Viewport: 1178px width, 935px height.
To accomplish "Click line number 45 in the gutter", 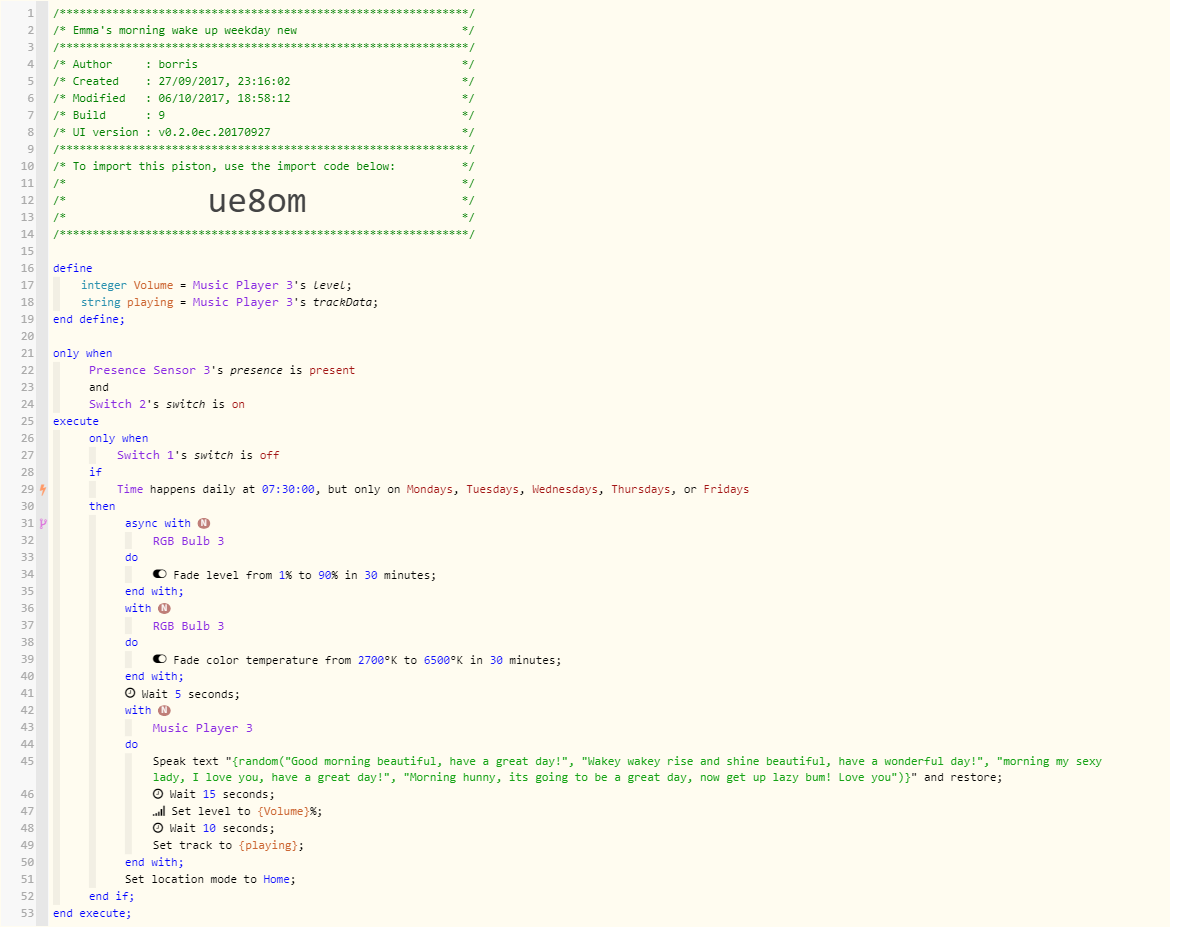I will [x=27, y=762].
